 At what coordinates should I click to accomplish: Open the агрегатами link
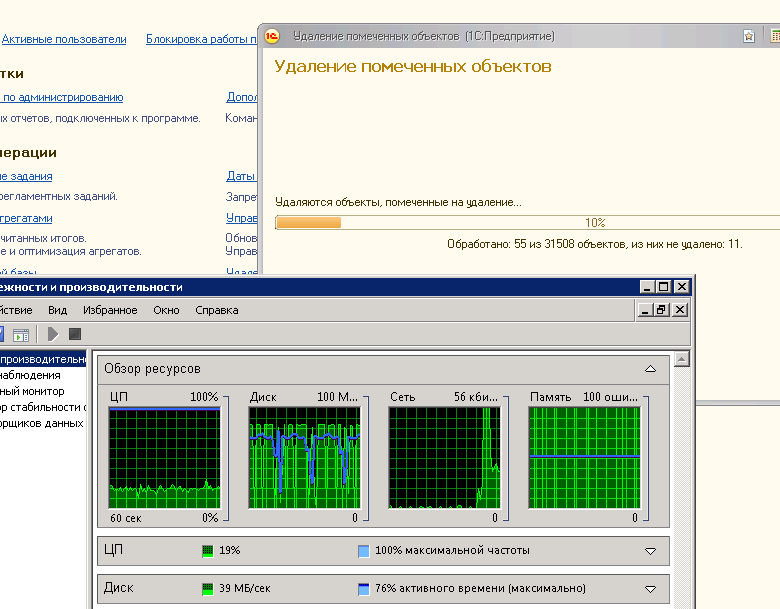[26, 218]
